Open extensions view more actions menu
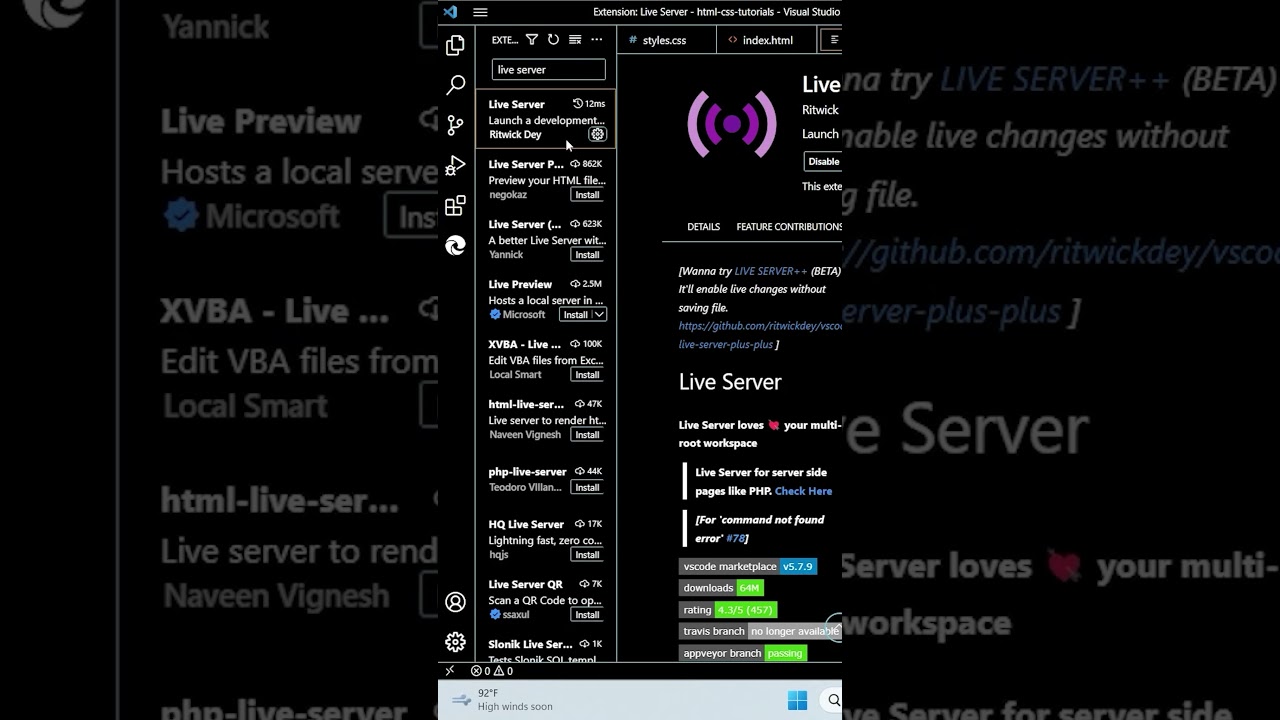The image size is (1280, 720). coord(597,40)
